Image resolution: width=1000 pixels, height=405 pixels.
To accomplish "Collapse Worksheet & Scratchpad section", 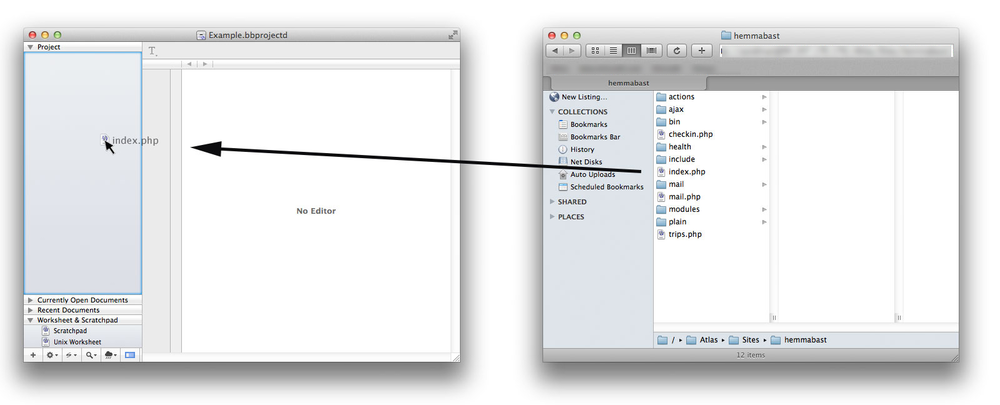I will point(30,320).
